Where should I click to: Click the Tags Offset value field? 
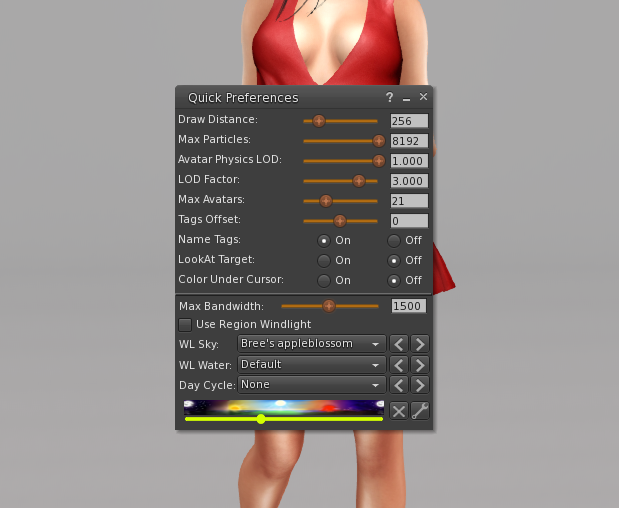(409, 221)
